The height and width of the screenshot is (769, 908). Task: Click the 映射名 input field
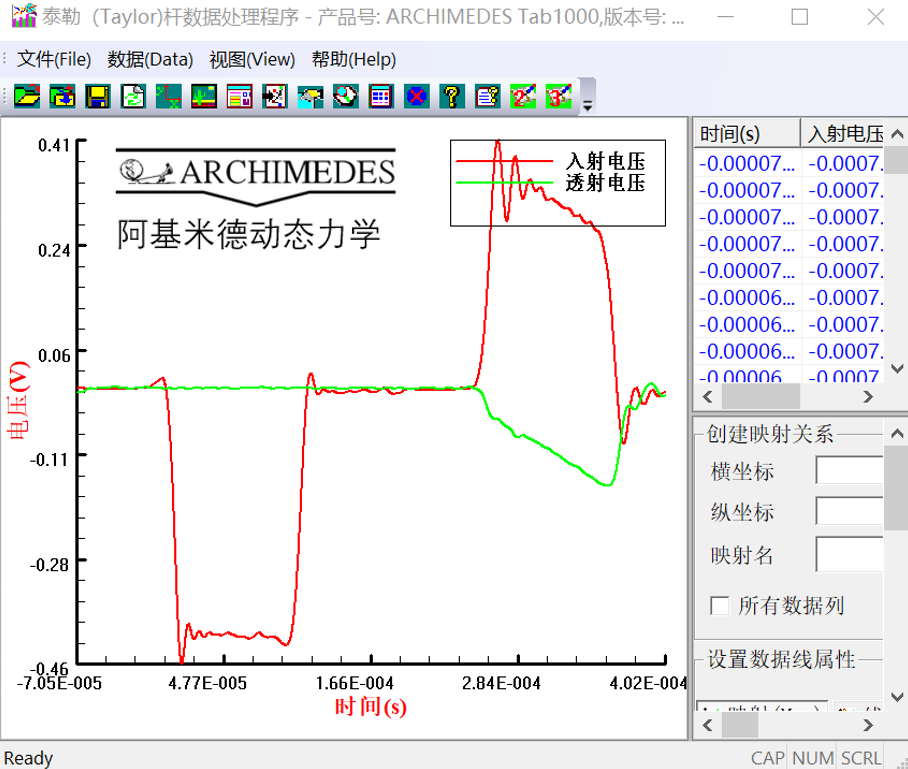coord(849,554)
